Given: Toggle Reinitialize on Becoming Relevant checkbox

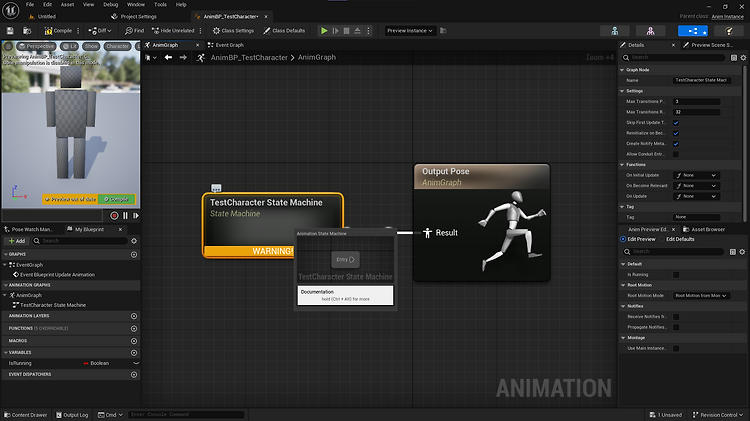Looking at the screenshot, I should pos(676,133).
